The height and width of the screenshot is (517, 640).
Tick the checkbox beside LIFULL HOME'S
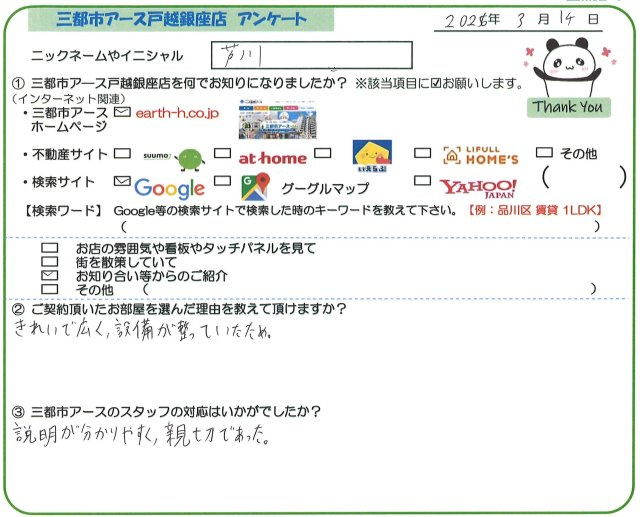coord(422,153)
